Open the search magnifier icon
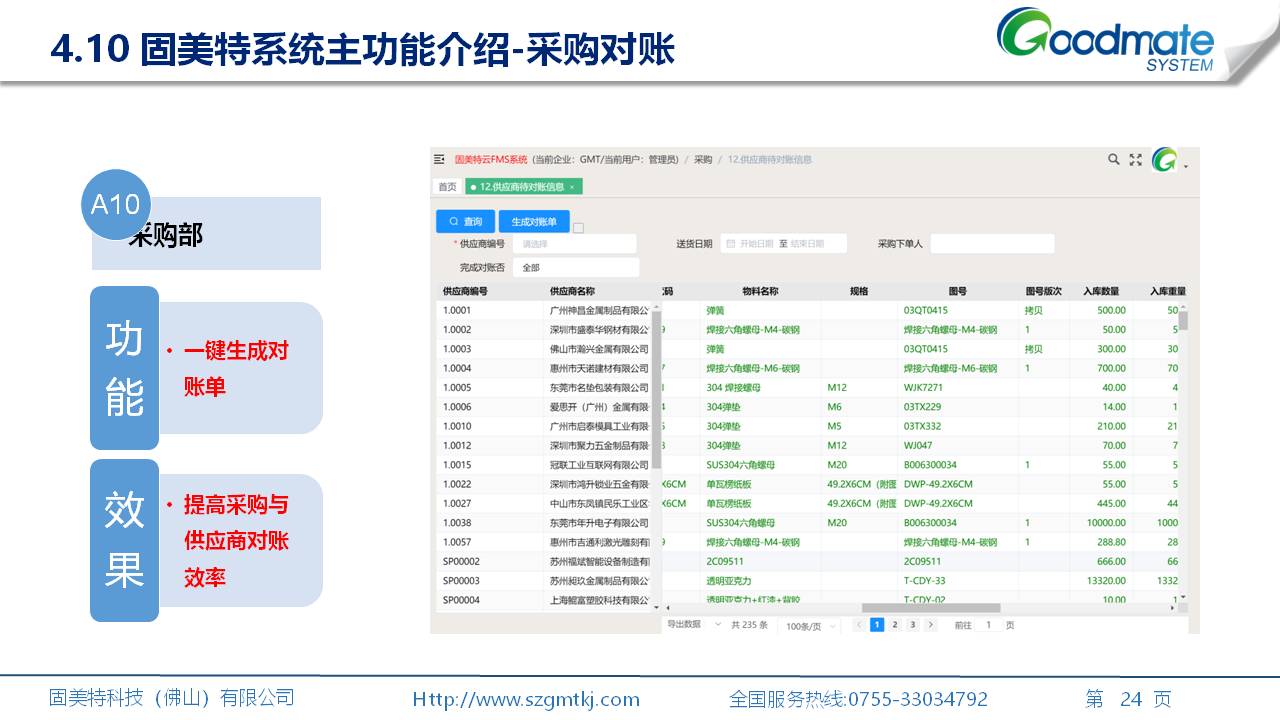 click(1114, 159)
